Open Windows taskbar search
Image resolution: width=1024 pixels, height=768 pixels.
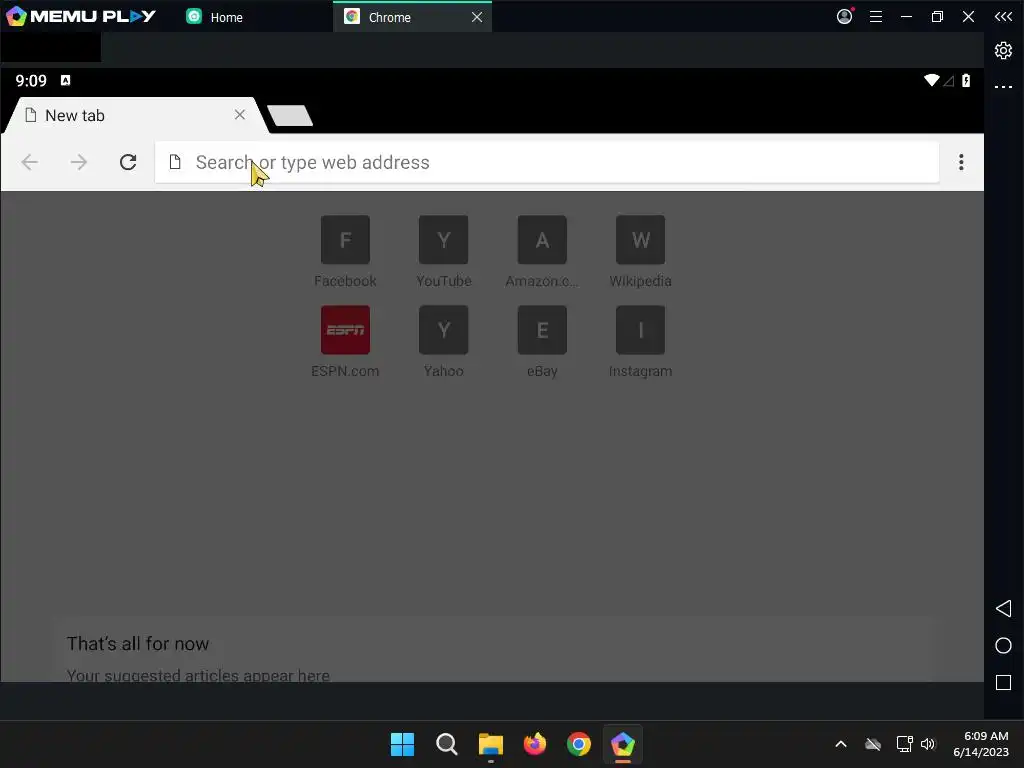447,744
